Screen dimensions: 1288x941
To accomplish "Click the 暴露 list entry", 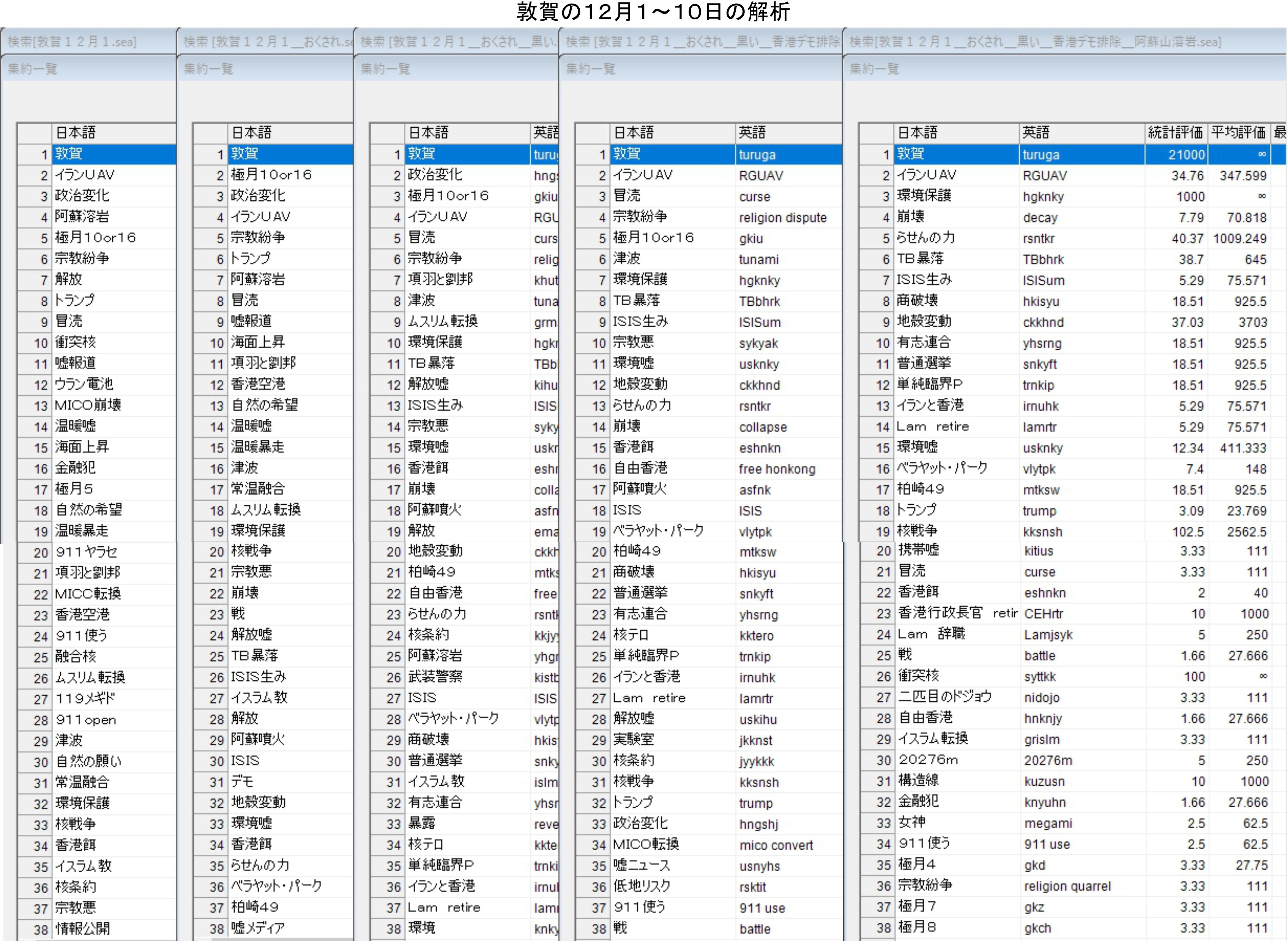I will [x=421, y=824].
